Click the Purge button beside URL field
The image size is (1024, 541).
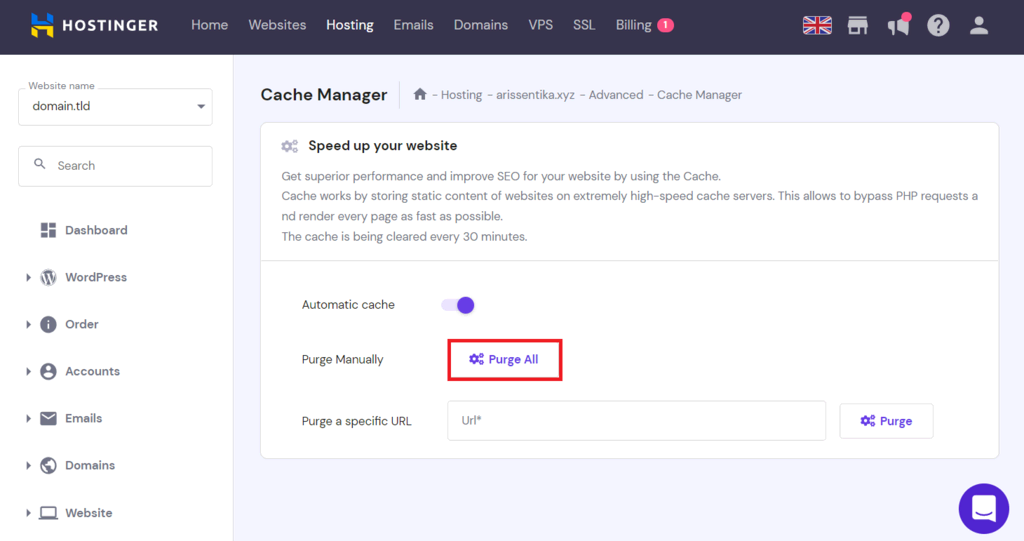(x=886, y=421)
